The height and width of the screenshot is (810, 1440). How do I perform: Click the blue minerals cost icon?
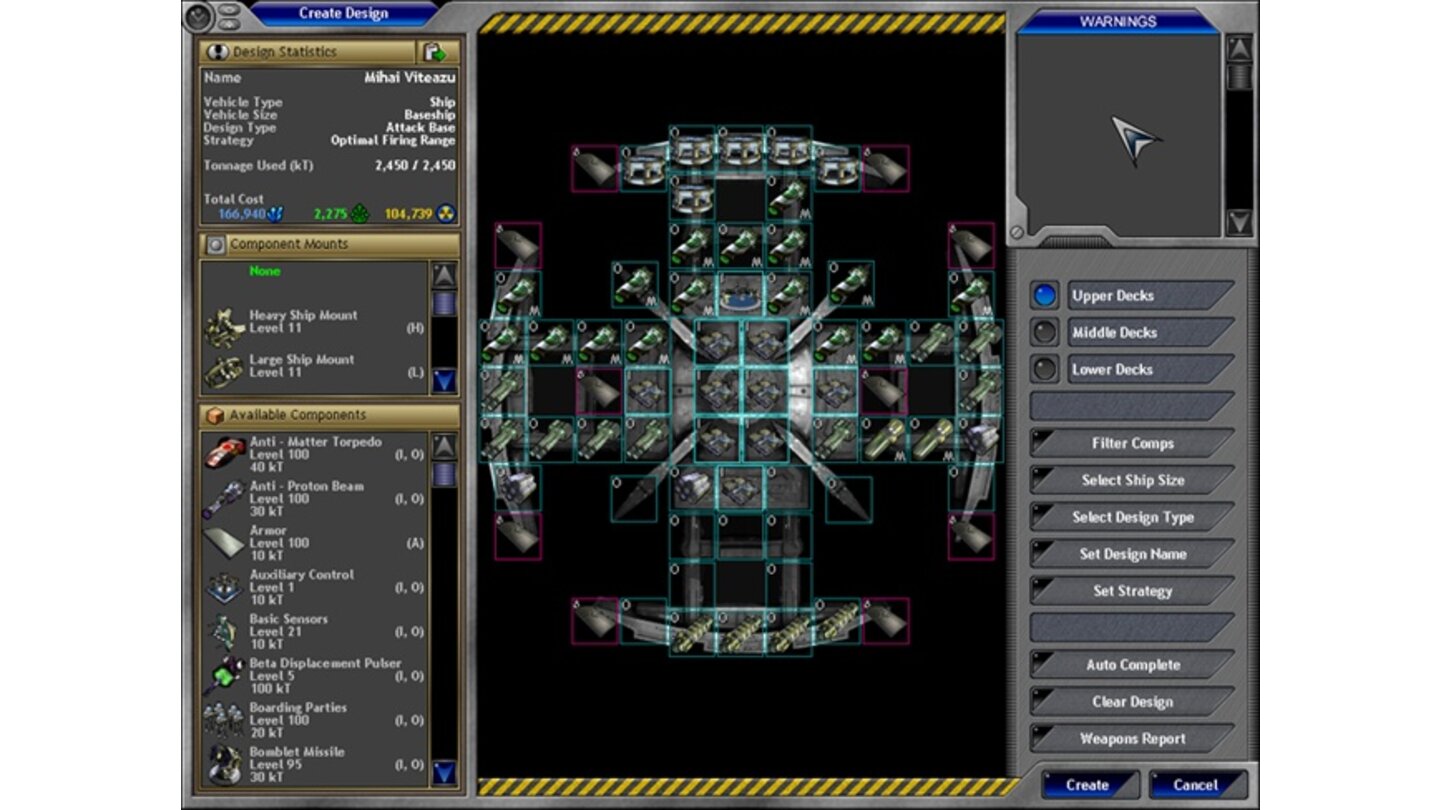pyautogui.click(x=274, y=213)
